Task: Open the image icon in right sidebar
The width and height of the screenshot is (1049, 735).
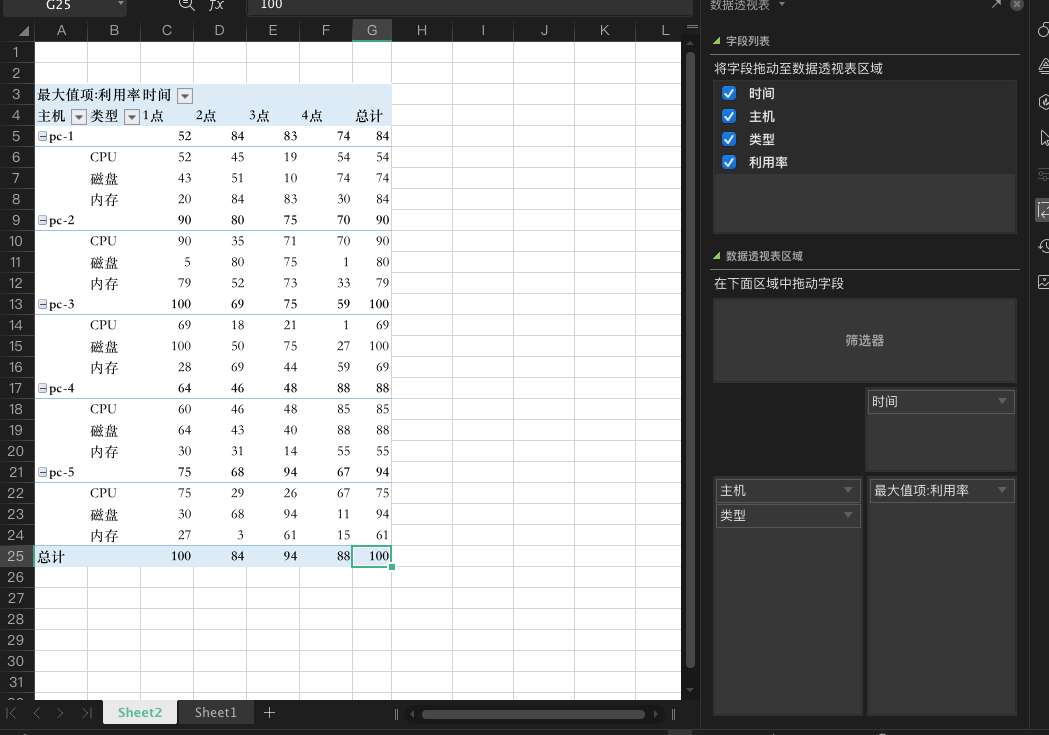Action: (1043, 282)
